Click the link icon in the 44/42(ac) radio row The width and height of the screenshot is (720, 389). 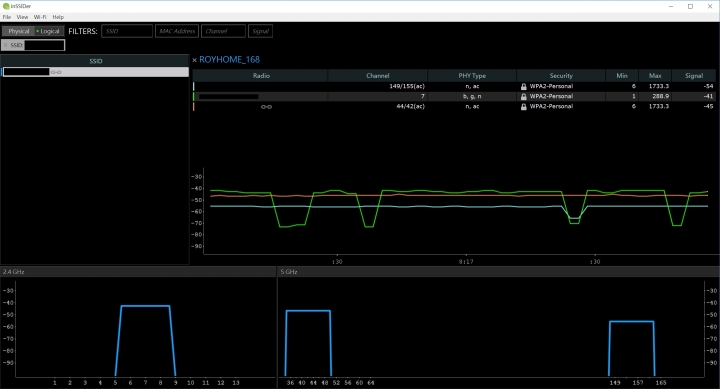(x=266, y=107)
